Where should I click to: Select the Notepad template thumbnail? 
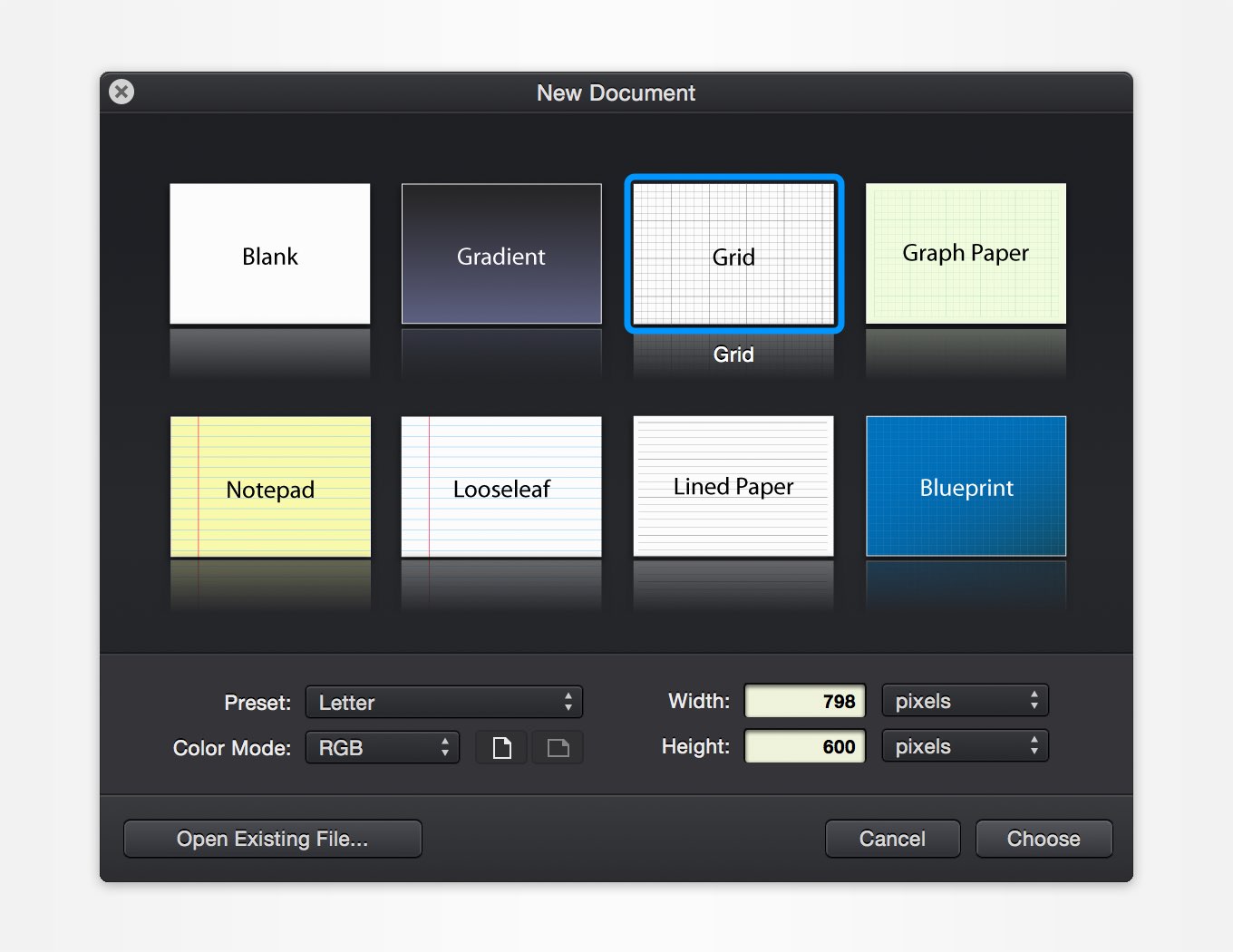pos(270,487)
